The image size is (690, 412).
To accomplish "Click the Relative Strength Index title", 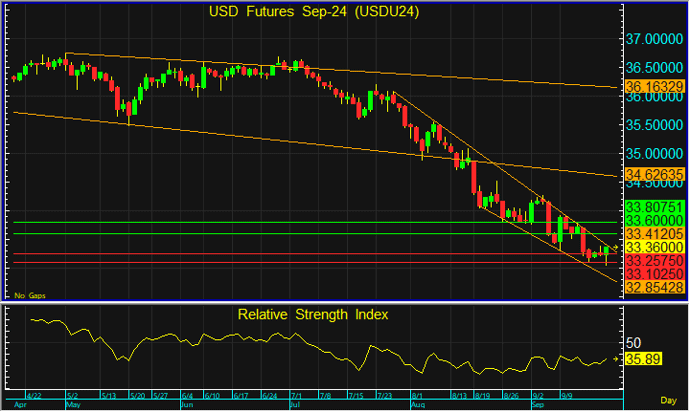I will click(313, 314).
